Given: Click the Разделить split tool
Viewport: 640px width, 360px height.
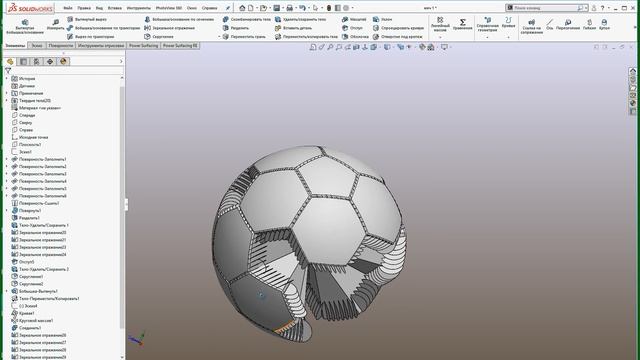Looking at the screenshot, I should tap(236, 28).
